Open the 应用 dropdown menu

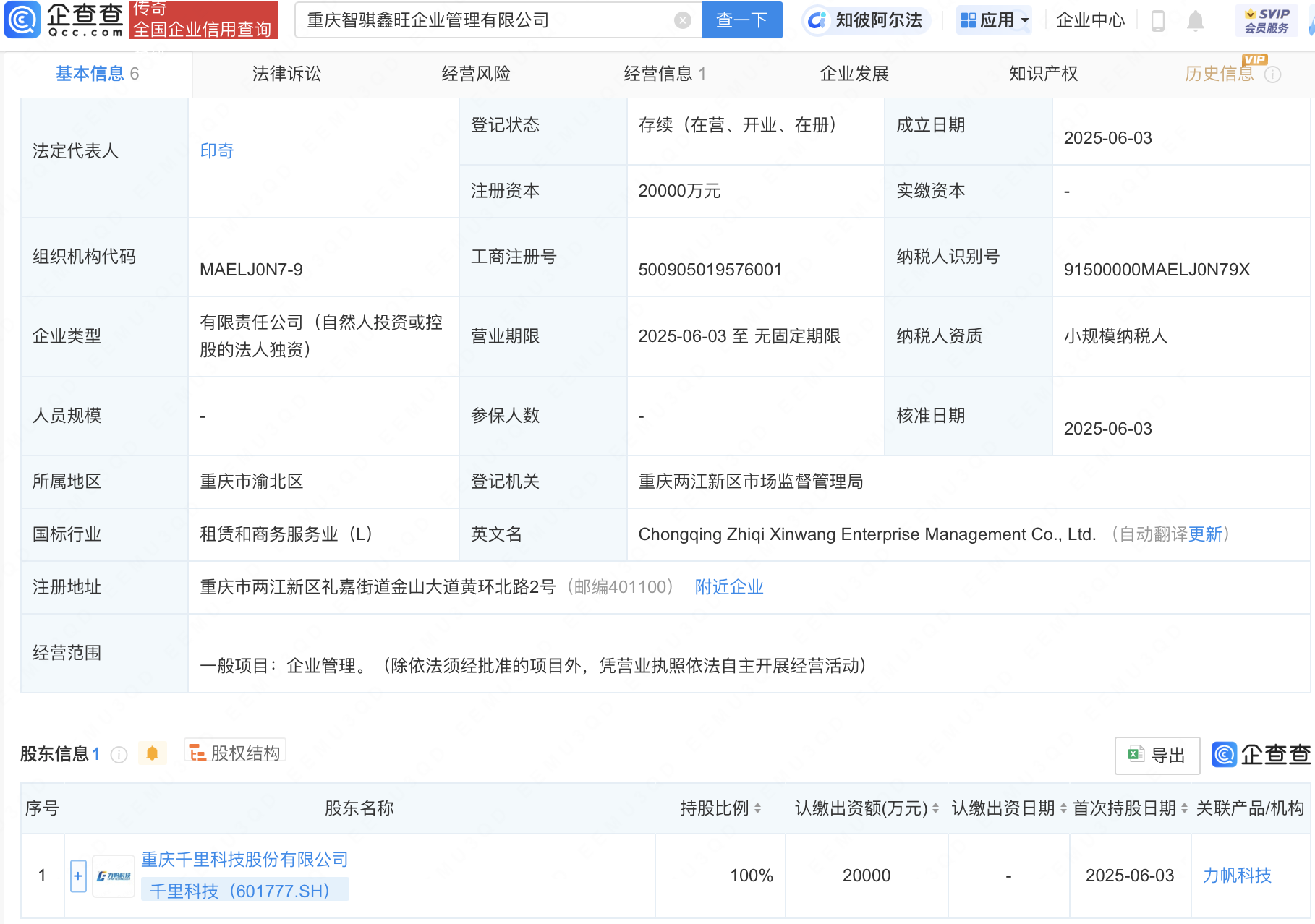(x=995, y=20)
